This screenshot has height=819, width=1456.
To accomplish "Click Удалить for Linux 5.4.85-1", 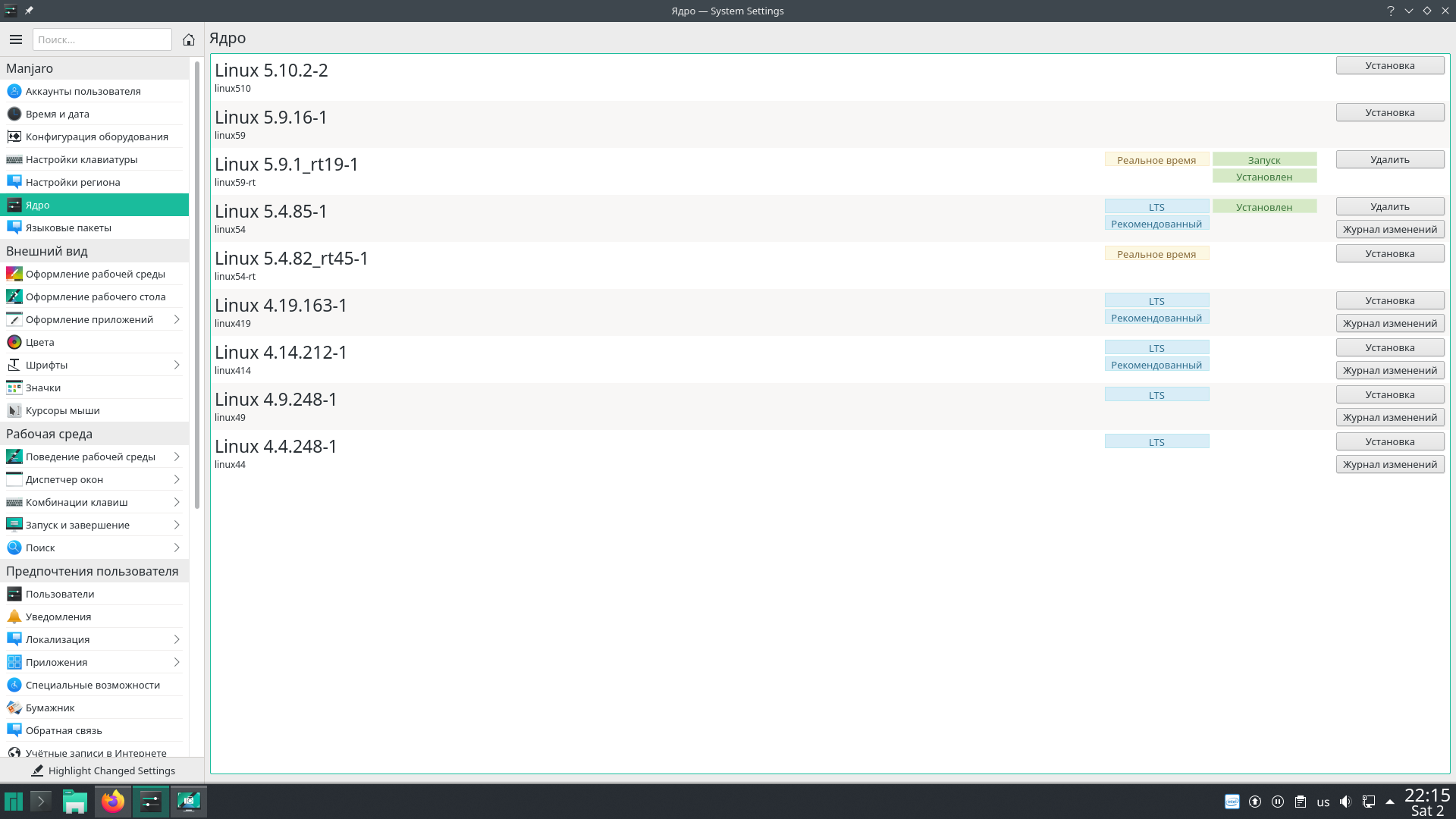I will tap(1389, 206).
